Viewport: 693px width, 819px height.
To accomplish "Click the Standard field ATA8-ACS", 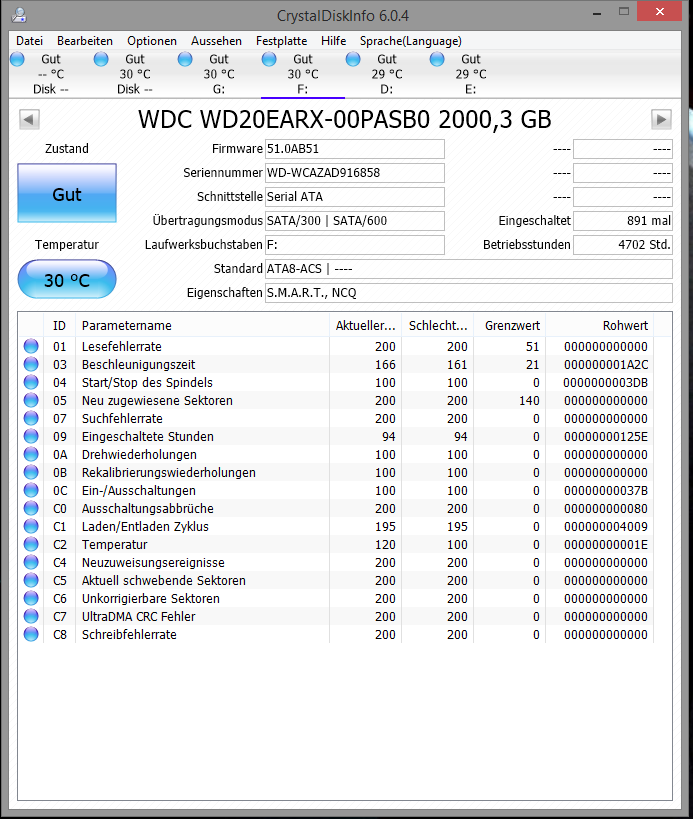I will click(x=468, y=269).
